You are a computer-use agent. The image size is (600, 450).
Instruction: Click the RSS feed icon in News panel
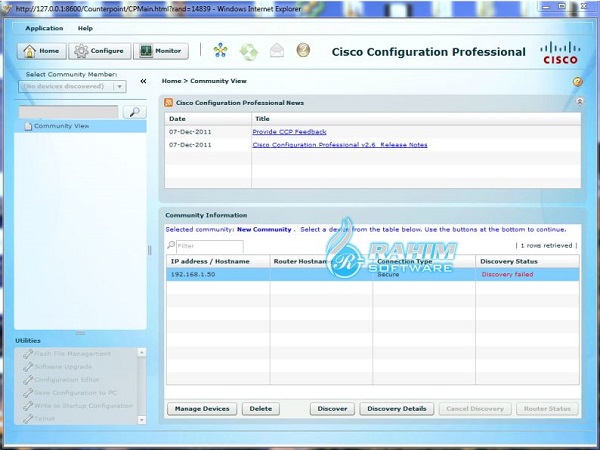point(168,103)
